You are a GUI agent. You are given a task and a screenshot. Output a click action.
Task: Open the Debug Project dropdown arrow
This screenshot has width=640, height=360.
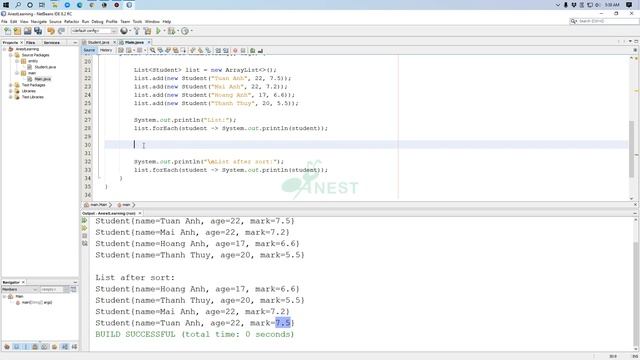coord(178,31)
